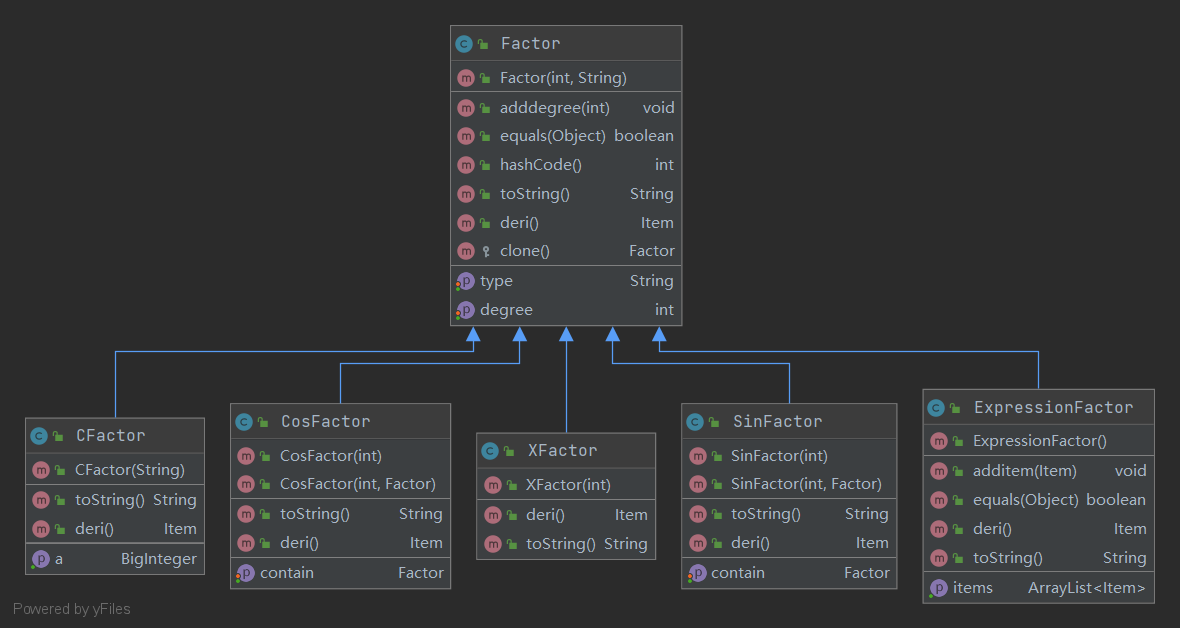
Task: Click the Powered by yFiles watermark
Action: click(72, 609)
